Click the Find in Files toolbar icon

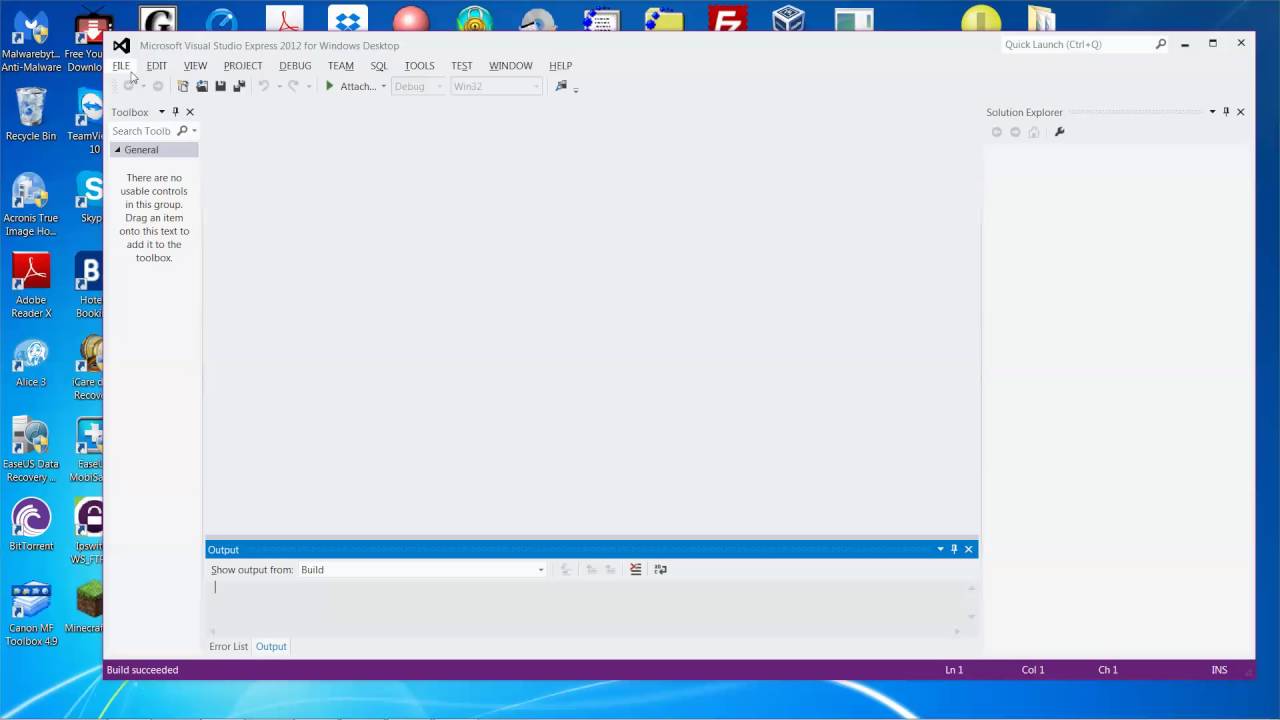[561, 86]
